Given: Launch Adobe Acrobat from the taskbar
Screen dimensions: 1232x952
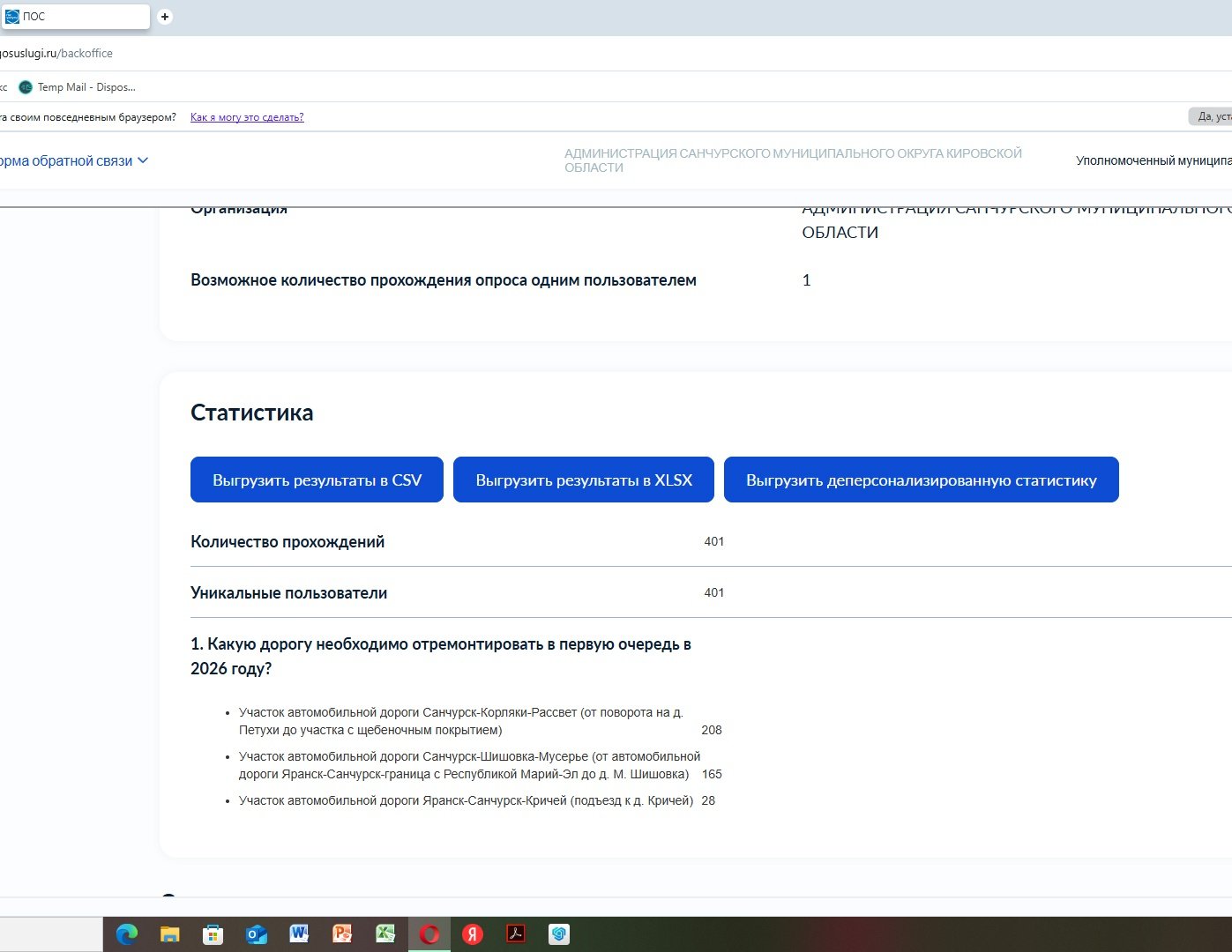Looking at the screenshot, I should point(516,934).
